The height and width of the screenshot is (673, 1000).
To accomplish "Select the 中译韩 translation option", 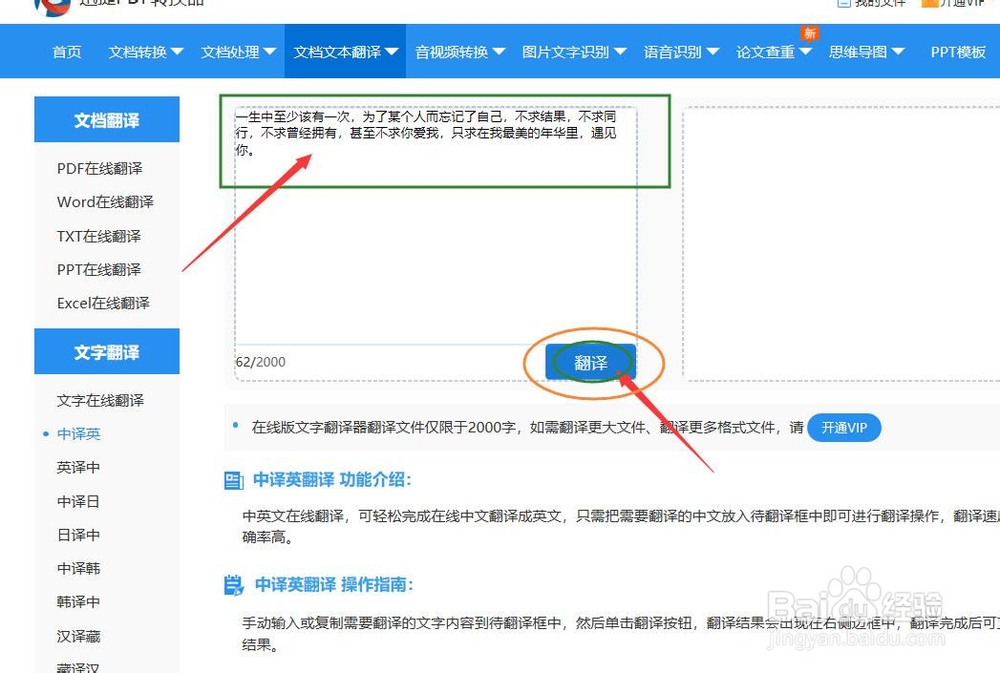I will pyautogui.click(x=78, y=568).
